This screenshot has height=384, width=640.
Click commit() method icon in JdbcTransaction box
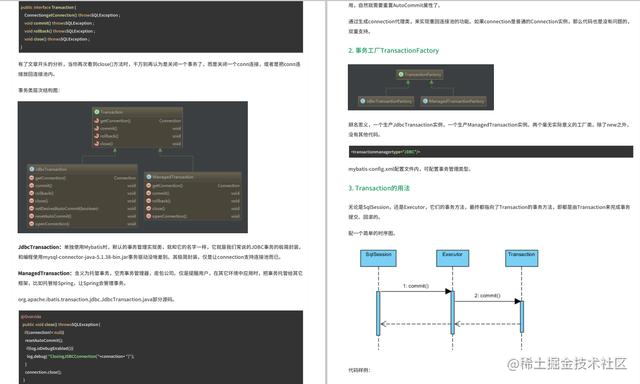[x=31, y=186]
